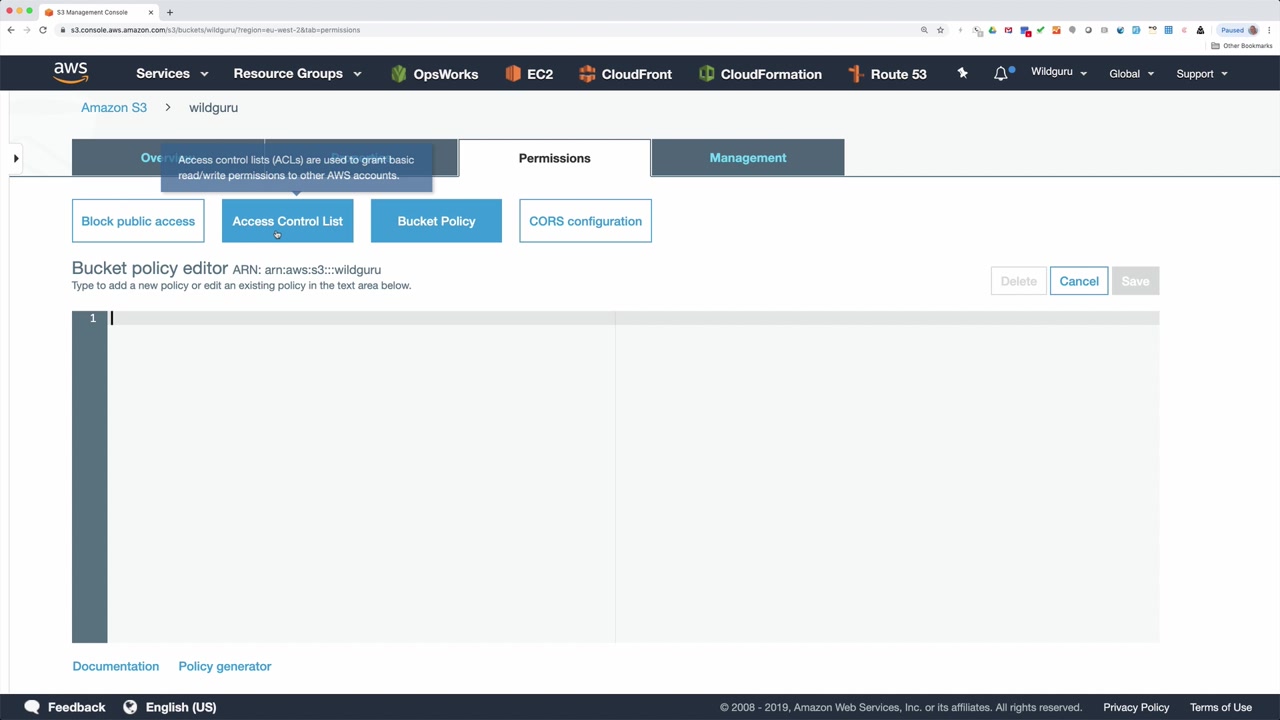Open a new browser tab

170,12
